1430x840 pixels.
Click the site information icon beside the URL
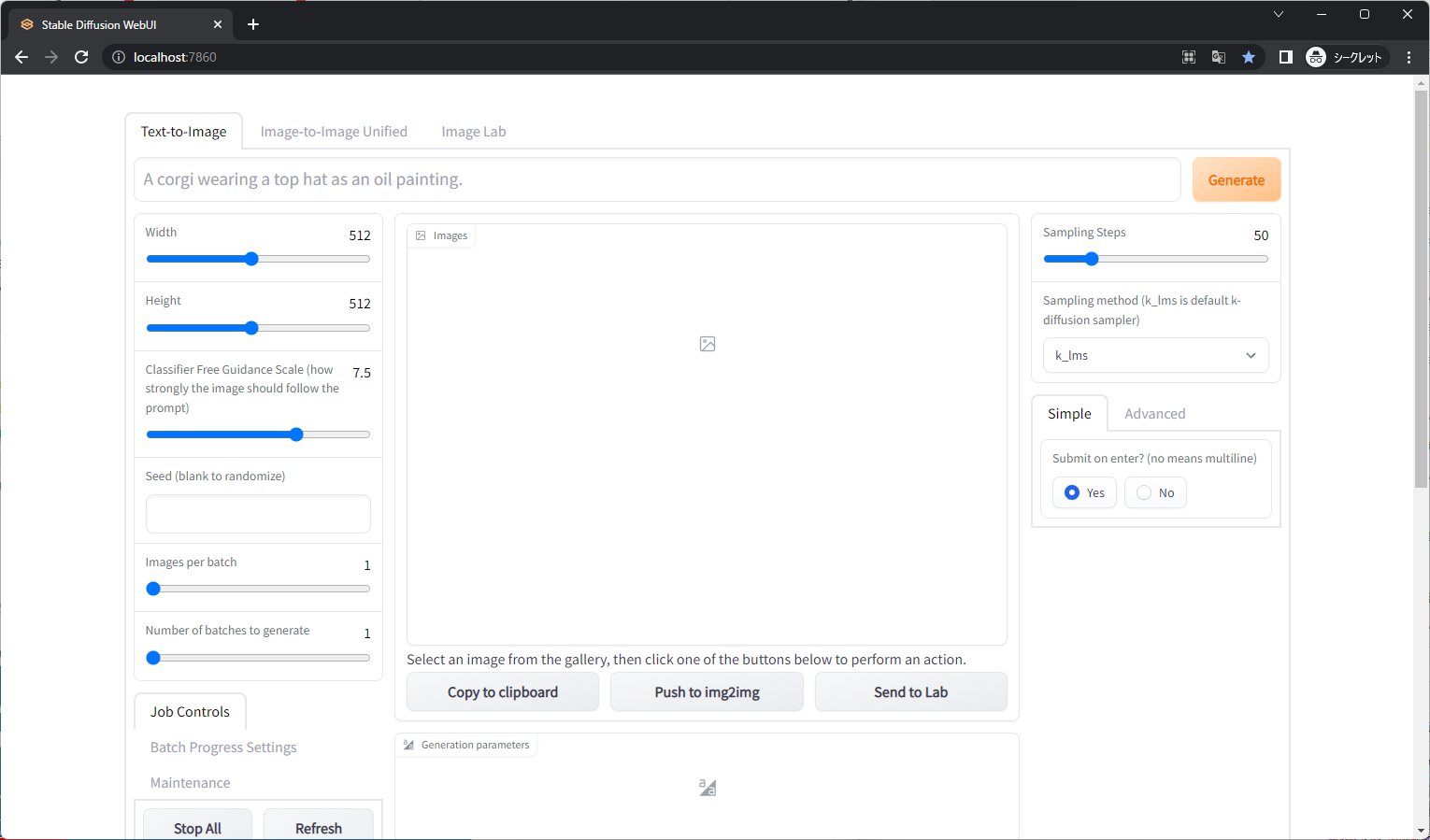[119, 57]
